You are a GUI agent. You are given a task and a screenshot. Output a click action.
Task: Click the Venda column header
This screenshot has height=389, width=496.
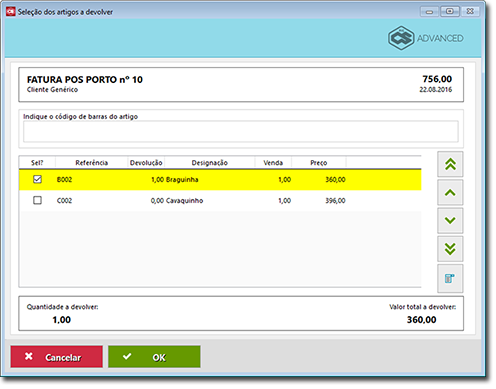click(x=273, y=163)
